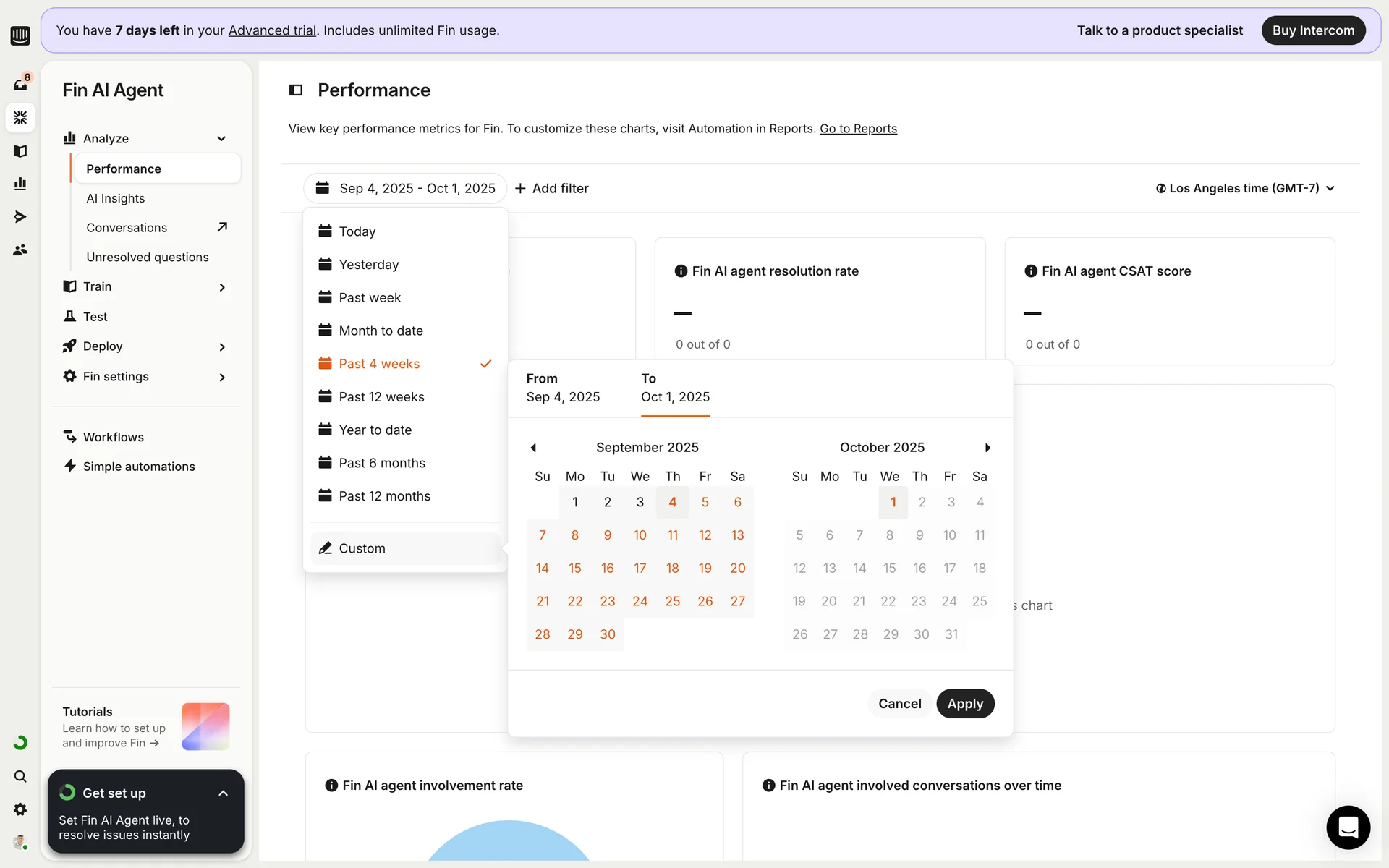Open the Los Angeles timezone dropdown
The width and height of the screenshot is (1389, 868).
coord(1244,188)
